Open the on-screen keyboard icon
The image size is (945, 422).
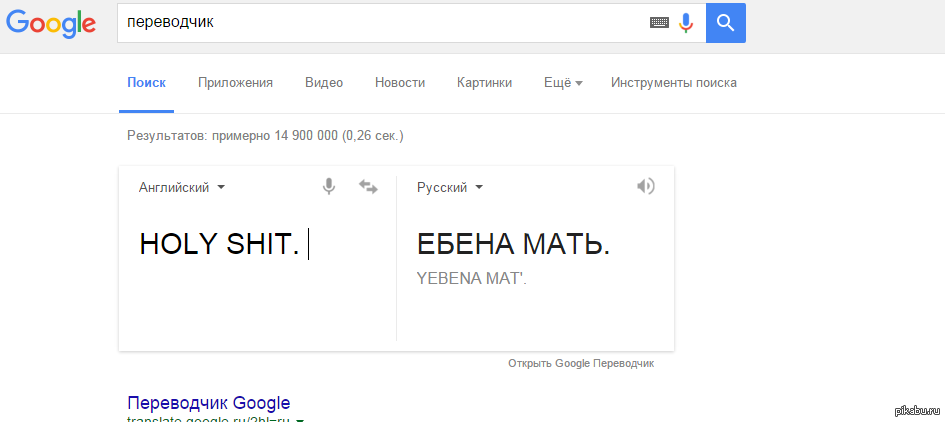[659, 22]
